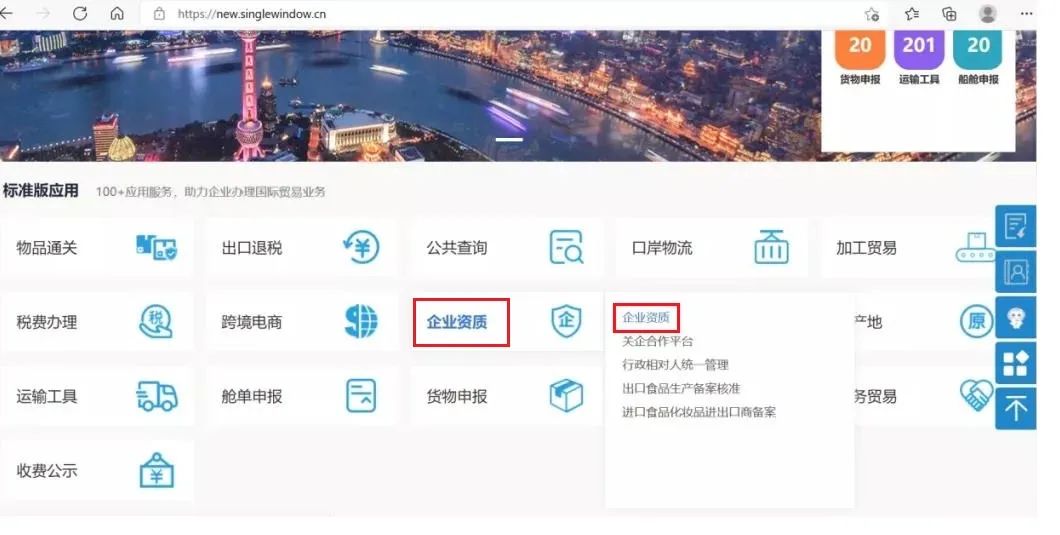Open 出口食品生产备案核准 menu item

click(x=681, y=388)
